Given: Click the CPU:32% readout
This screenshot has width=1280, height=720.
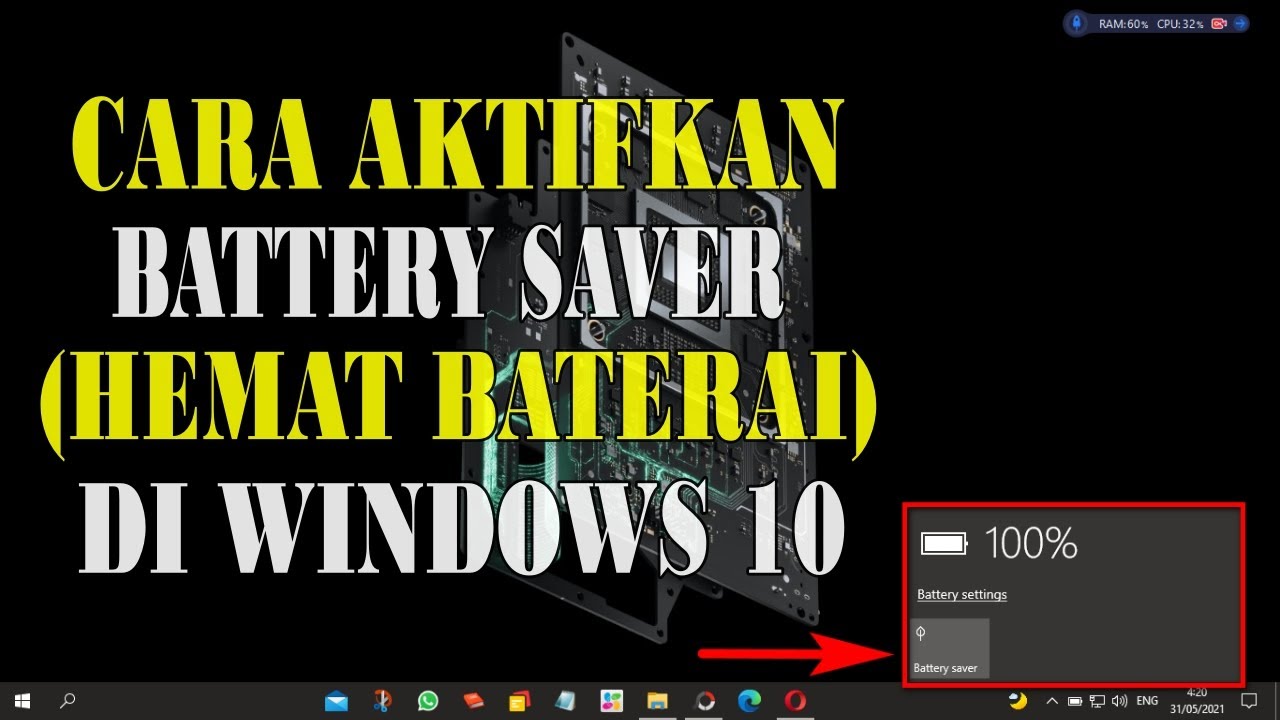Looking at the screenshot, I should coord(1180,24).
